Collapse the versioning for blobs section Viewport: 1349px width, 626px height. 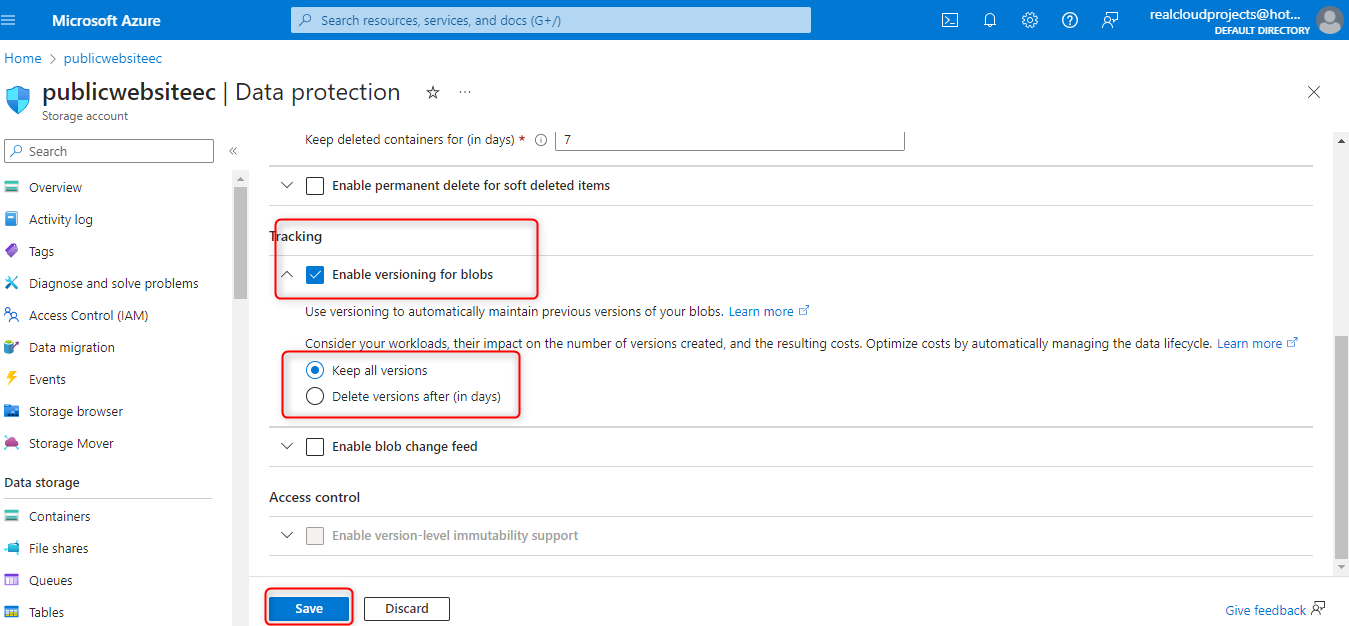pos(287,274)
